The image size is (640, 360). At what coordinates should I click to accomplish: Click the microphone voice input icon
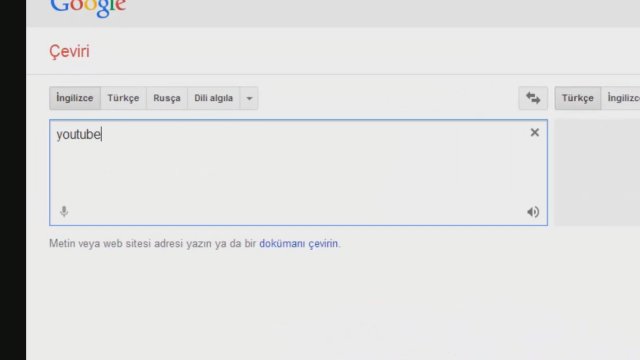pyautogui.click(x=64, y=211)
